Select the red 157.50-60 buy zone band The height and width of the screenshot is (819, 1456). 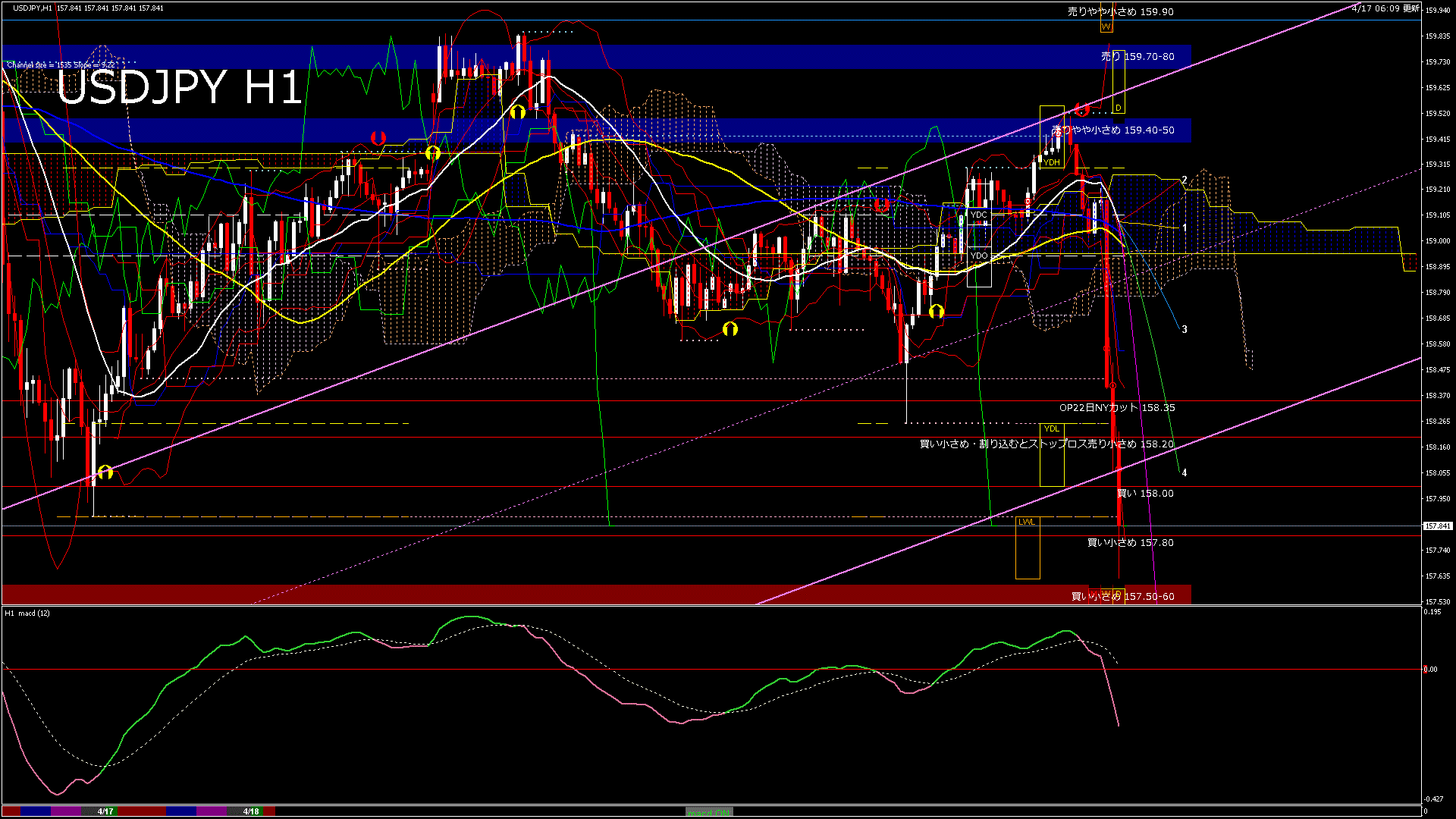(x=531, y=595)
